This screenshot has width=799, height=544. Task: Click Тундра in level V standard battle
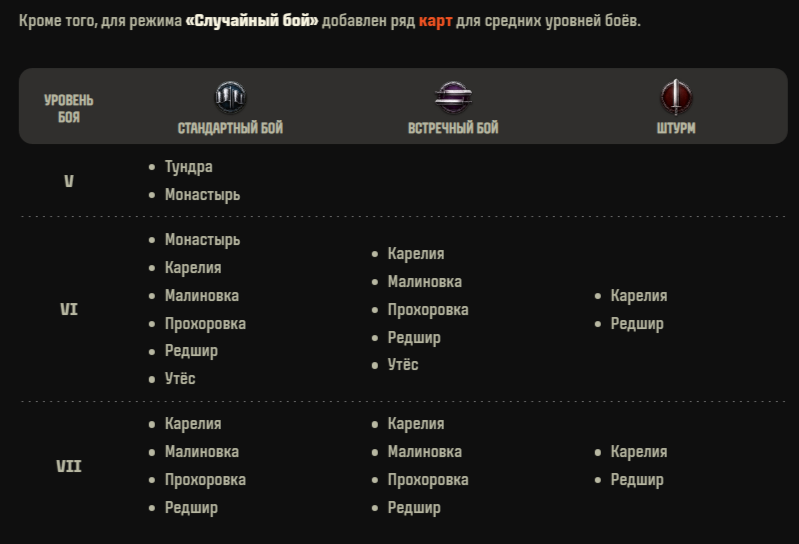[x=189, y=167]
